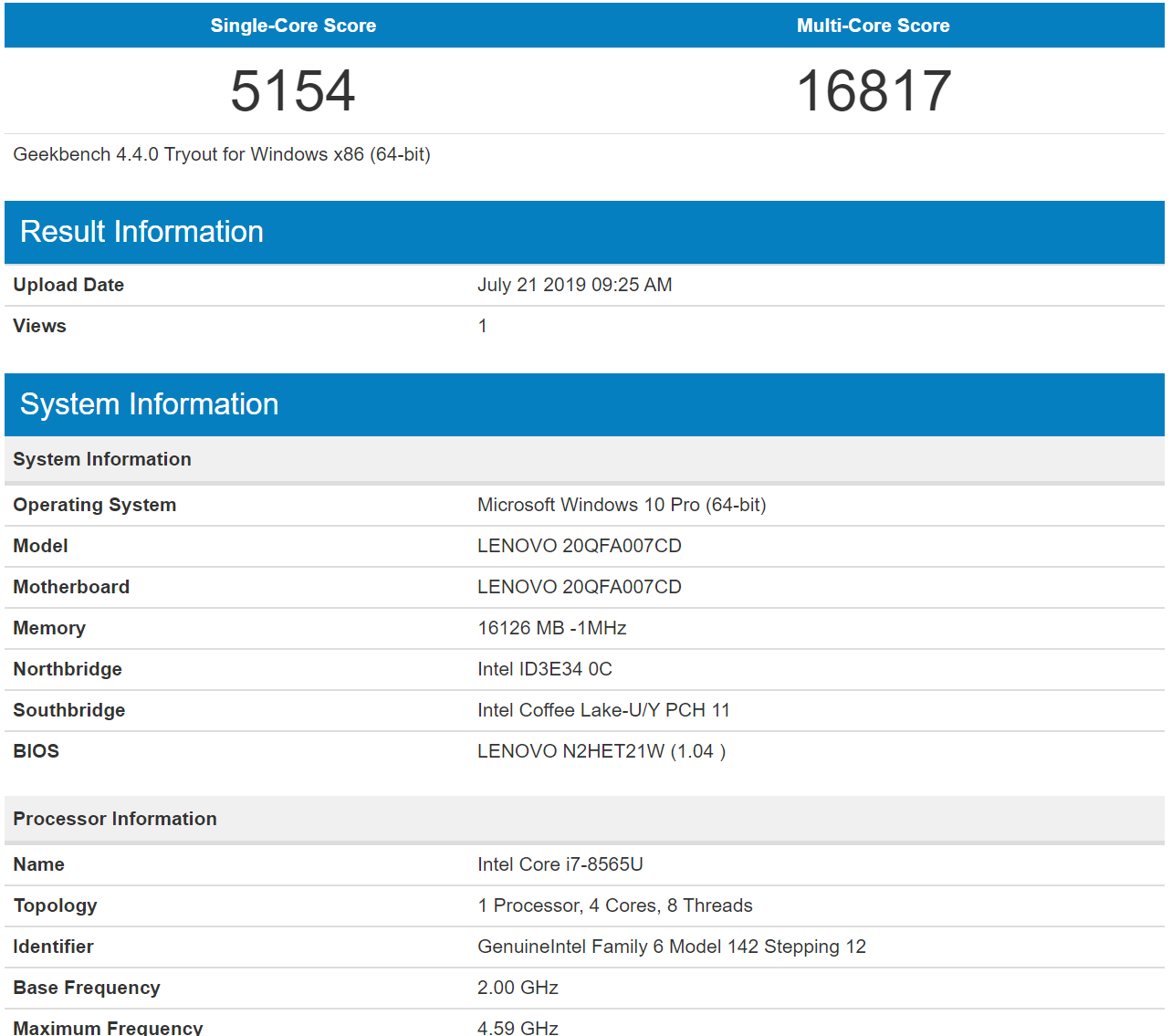Viewport: 1172px width, 1036px height.
Task: Select LENOVO N2HET21W (1.04 ) BIOS value
Action: point(602,751)
